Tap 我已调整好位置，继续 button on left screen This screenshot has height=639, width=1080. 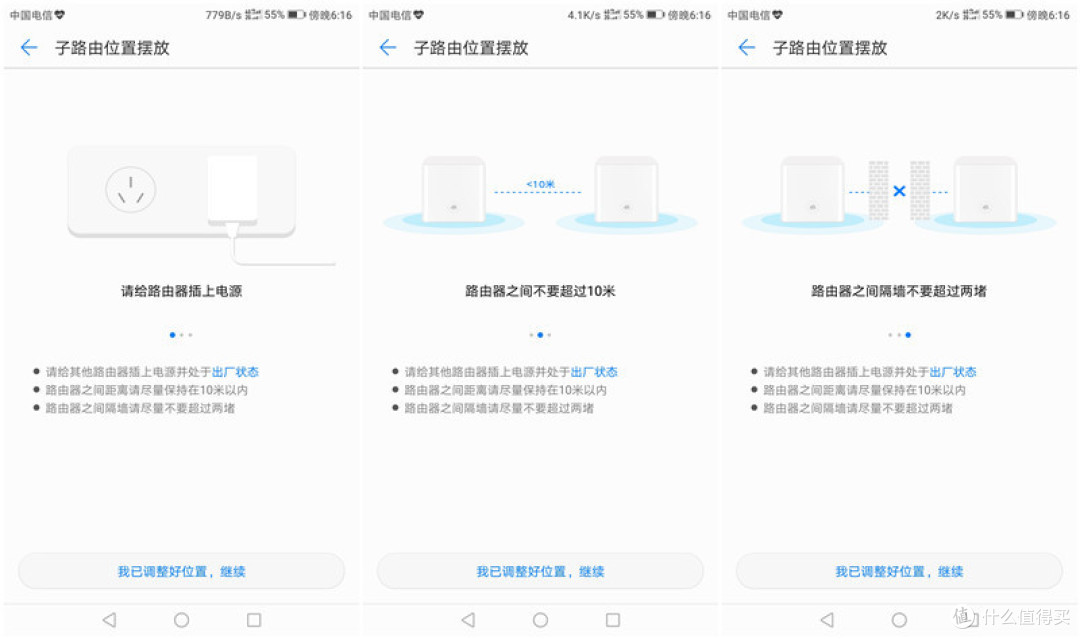(x=182, y=571)
